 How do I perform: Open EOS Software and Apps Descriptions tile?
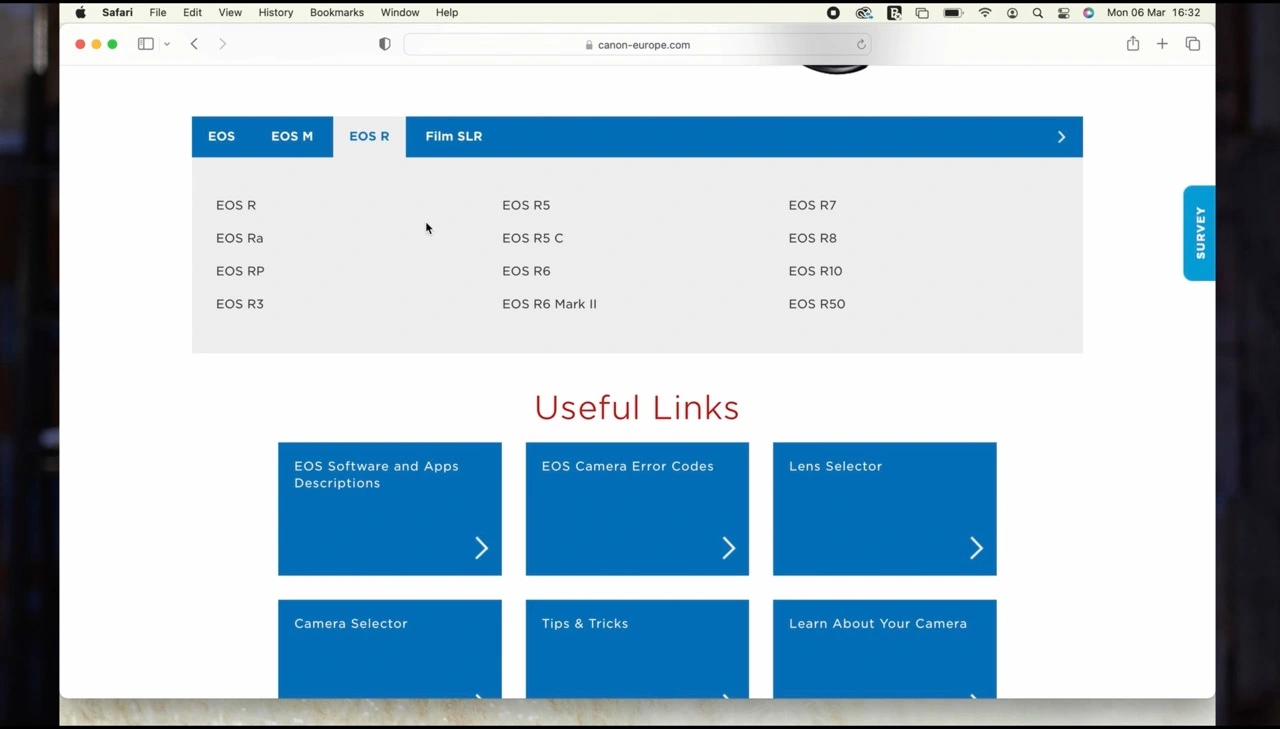click(390, 509)
